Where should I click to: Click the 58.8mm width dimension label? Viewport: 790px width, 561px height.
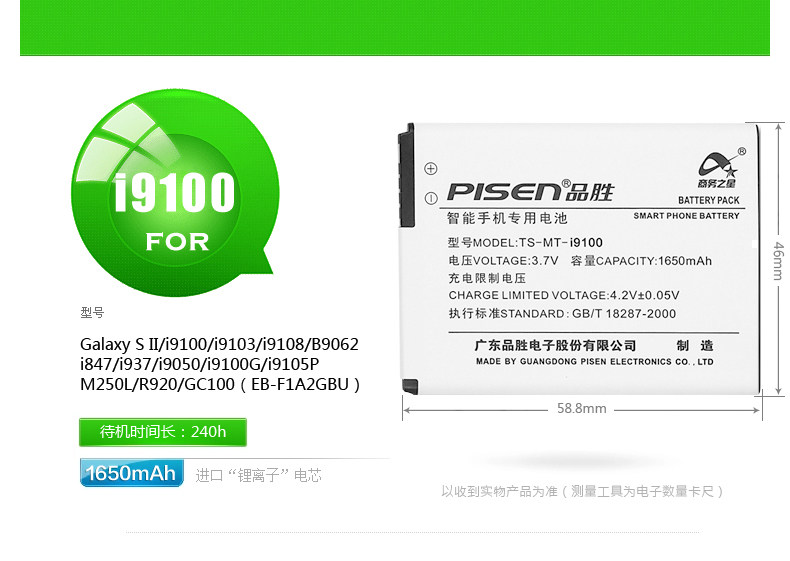click(581, 408)
